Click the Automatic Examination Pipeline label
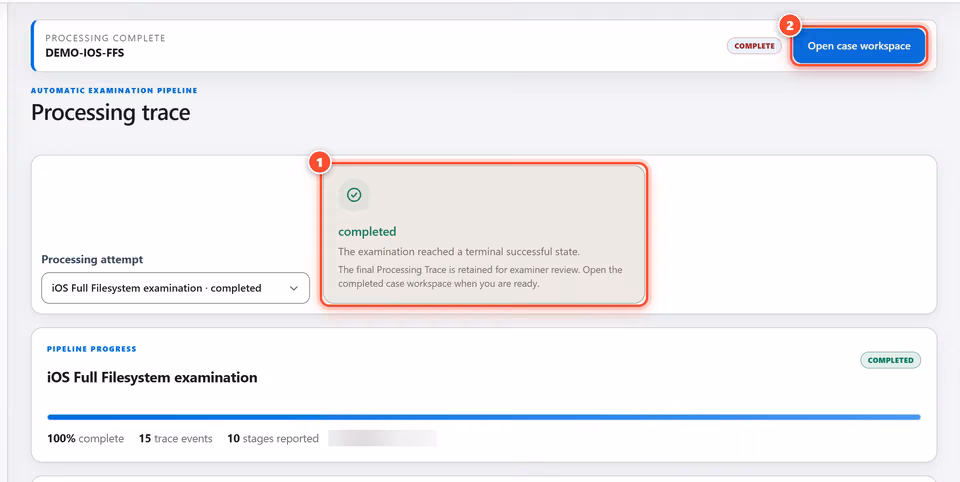 click(x=114, y=91)
